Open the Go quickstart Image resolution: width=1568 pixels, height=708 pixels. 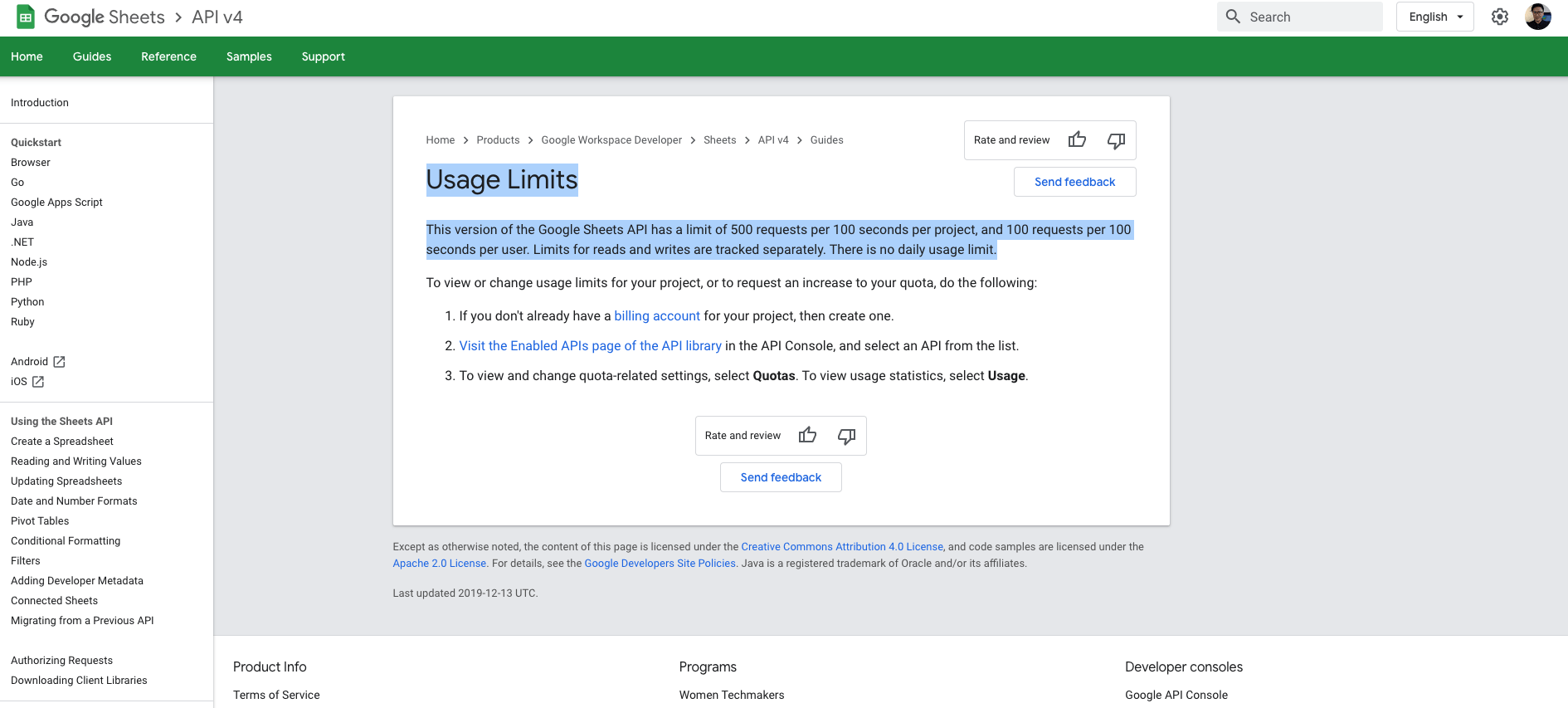tap(17, 183)
